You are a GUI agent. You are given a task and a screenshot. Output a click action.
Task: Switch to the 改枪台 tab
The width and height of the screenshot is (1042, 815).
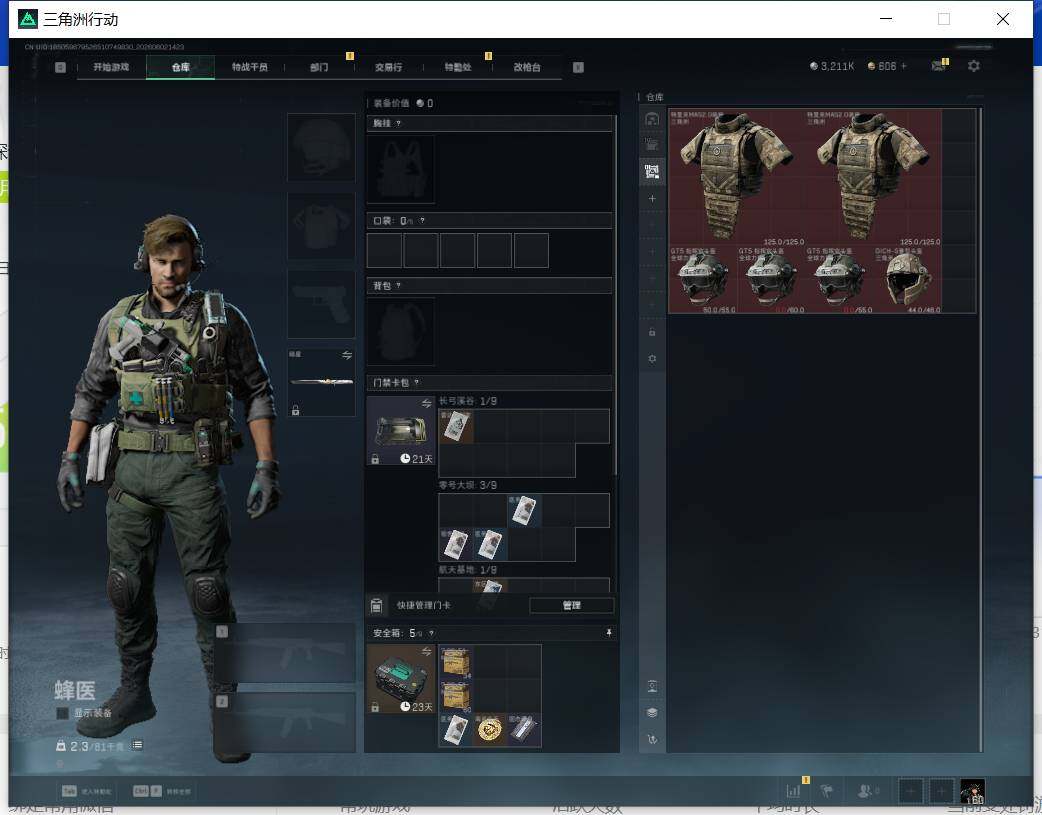[x=527, y=67]
